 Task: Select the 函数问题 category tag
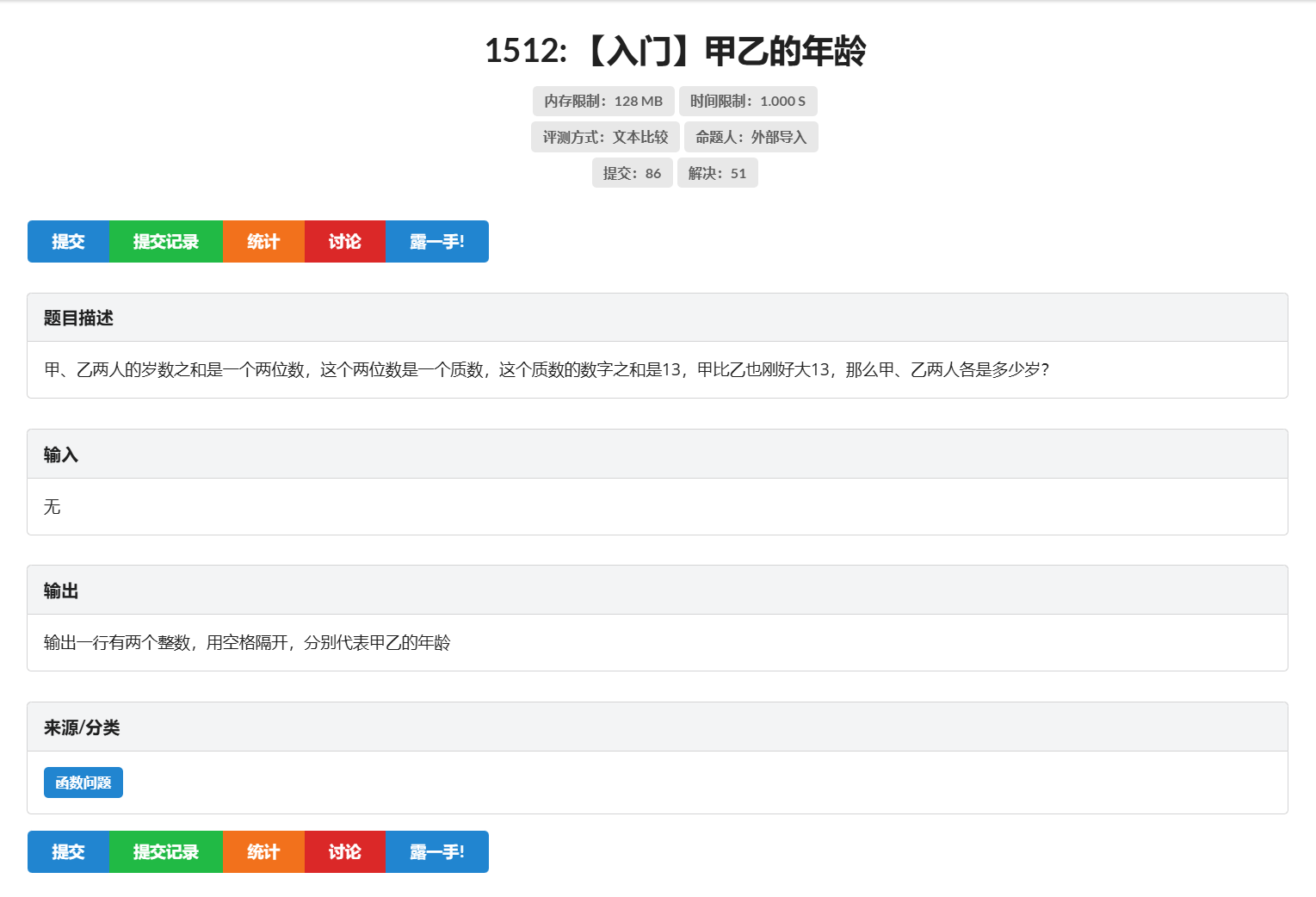tap(83, 782)
